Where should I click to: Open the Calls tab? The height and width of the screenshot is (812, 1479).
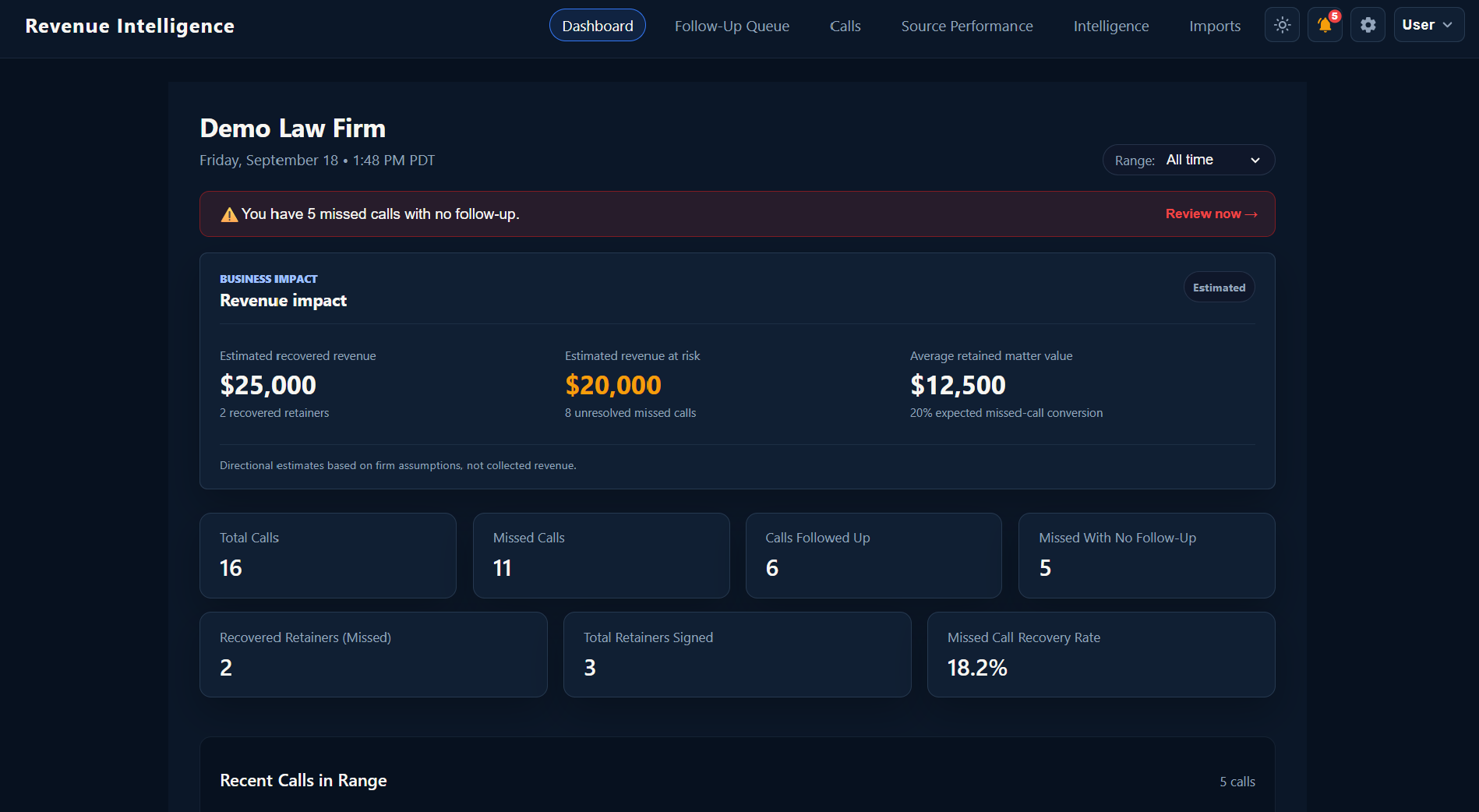(x=845, y=26)
